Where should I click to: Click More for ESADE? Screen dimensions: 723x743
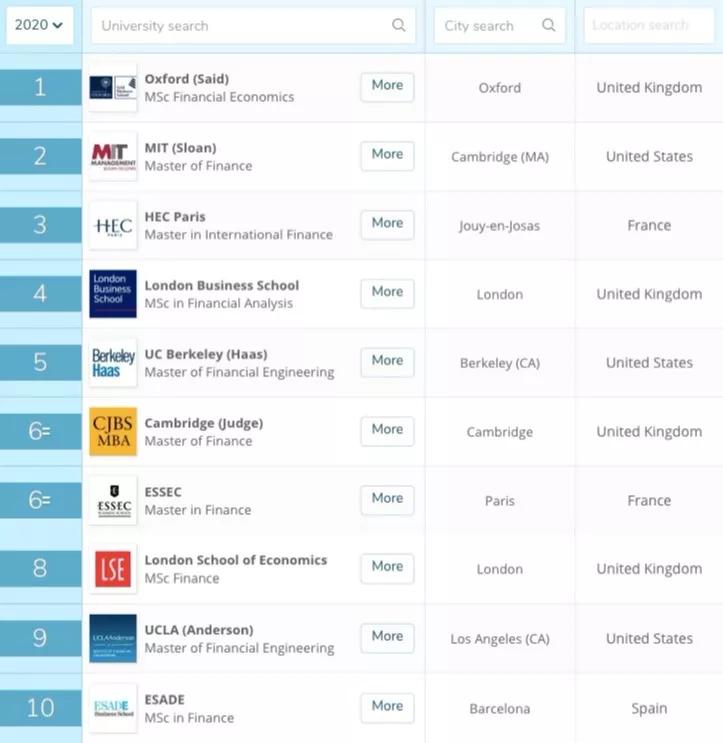387,707
